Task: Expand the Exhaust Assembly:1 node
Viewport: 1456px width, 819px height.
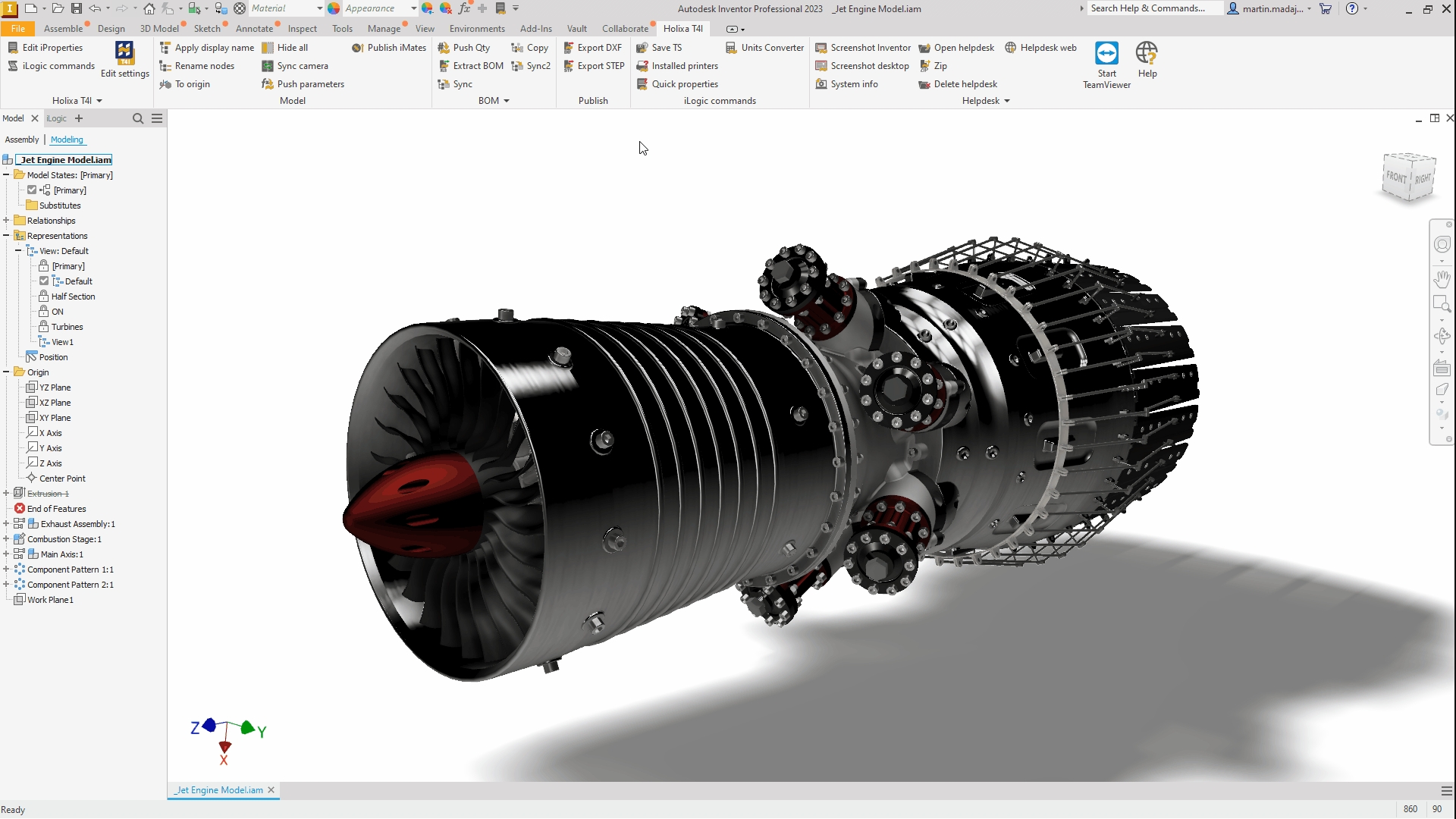Action: click(6, 524)
